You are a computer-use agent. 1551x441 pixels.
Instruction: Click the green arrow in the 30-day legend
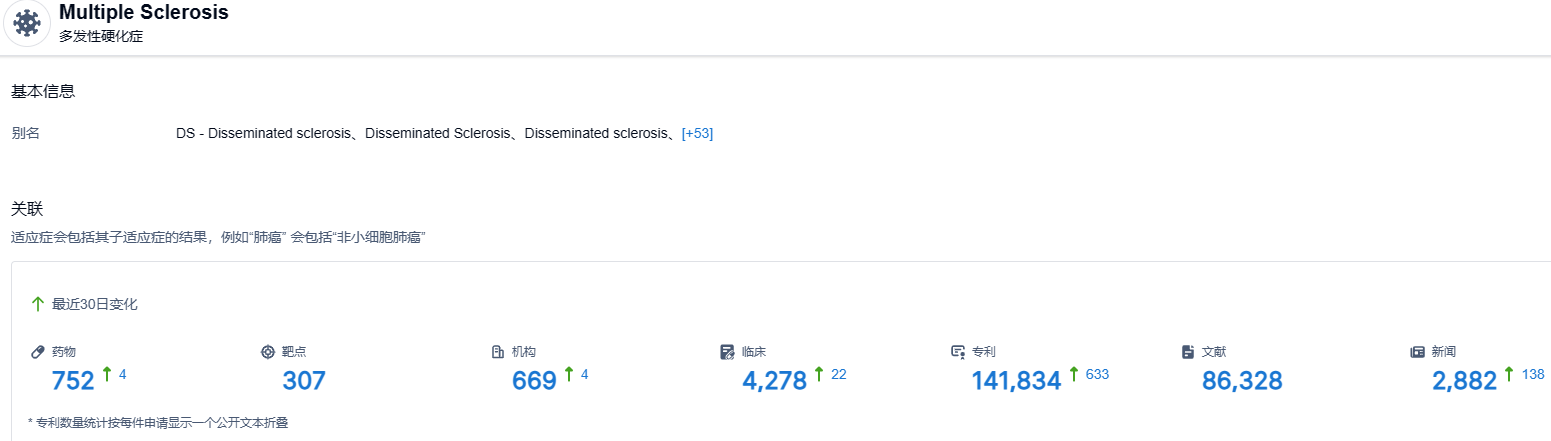point(38,304)
